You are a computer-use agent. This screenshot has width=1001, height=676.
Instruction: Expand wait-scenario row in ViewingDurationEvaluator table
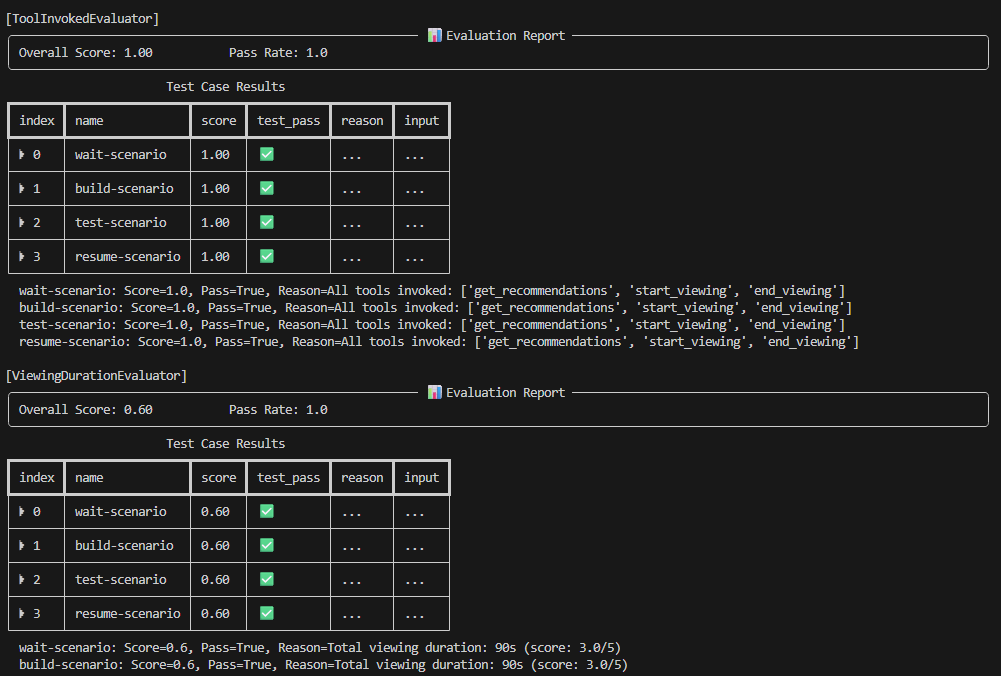pos(22,511)
